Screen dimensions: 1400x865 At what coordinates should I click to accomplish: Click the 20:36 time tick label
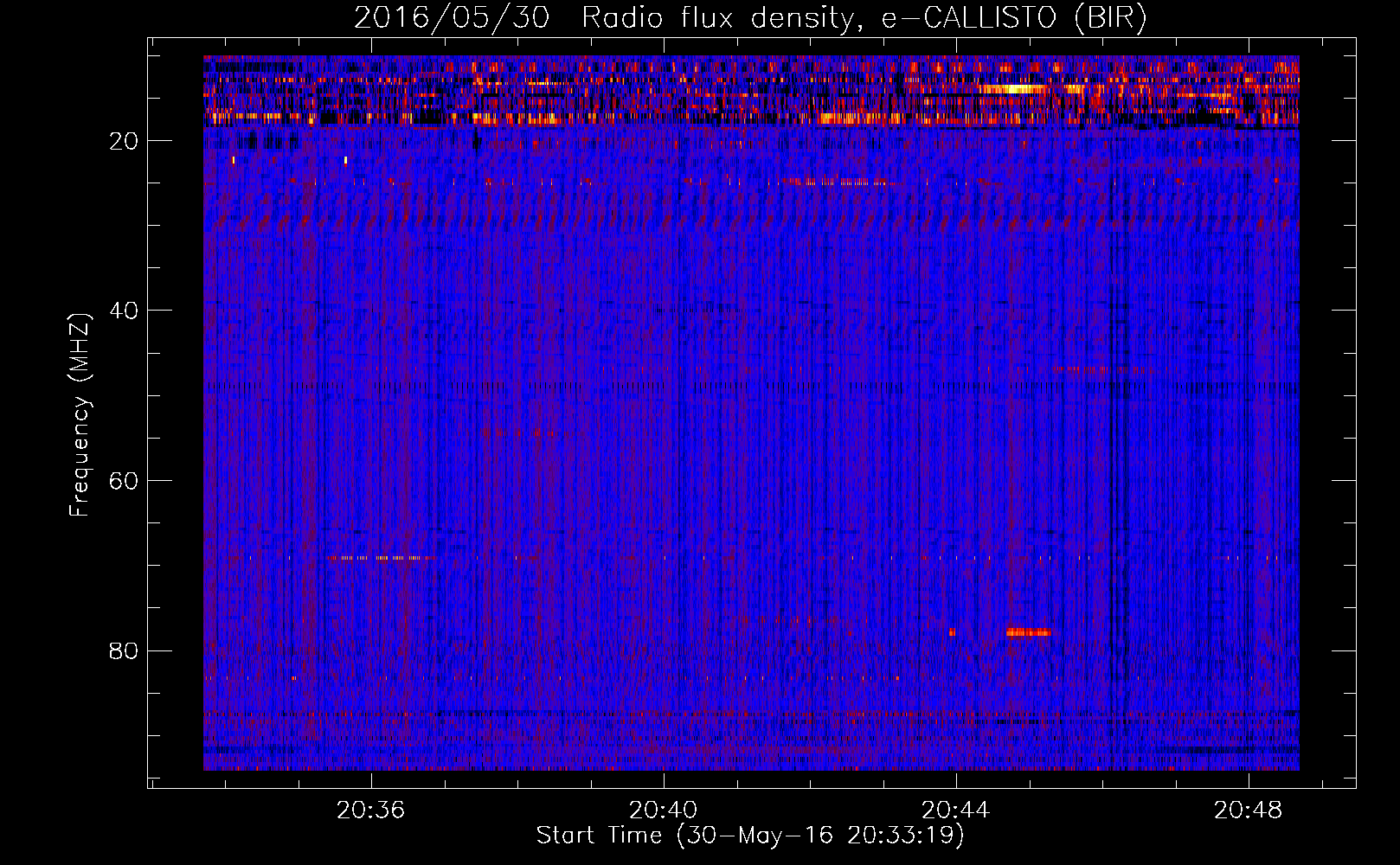[371, 810]
